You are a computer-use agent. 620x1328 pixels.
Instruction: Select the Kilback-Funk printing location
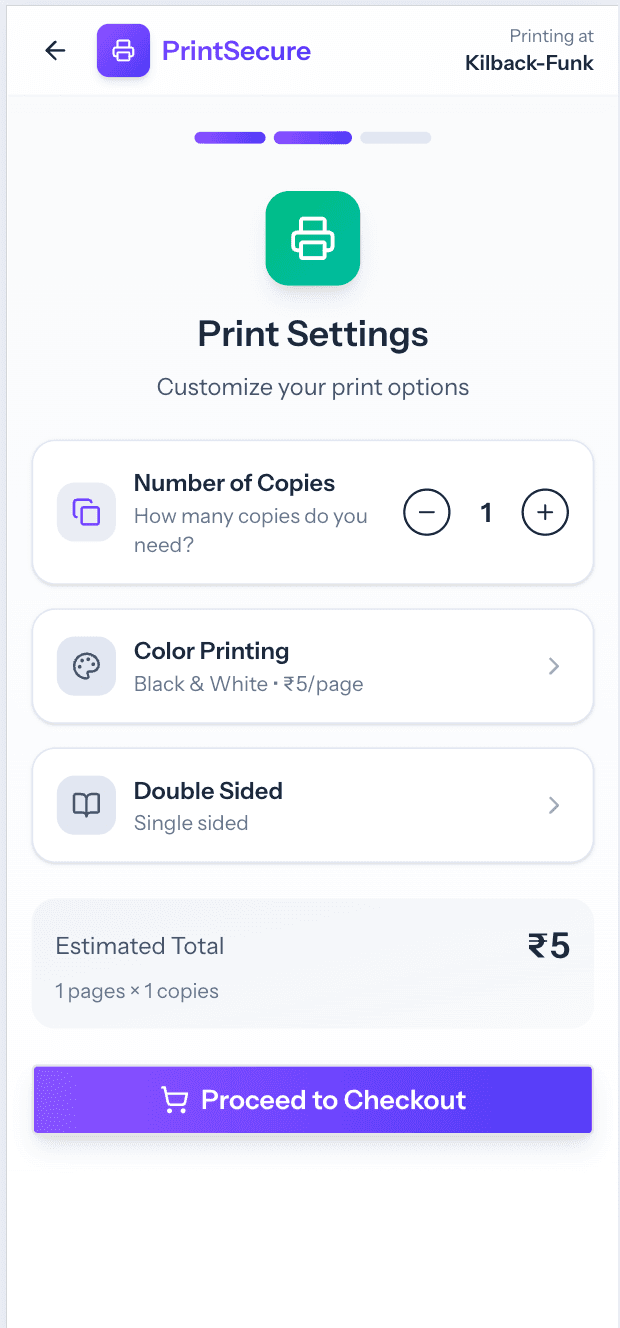pos(529,62)
